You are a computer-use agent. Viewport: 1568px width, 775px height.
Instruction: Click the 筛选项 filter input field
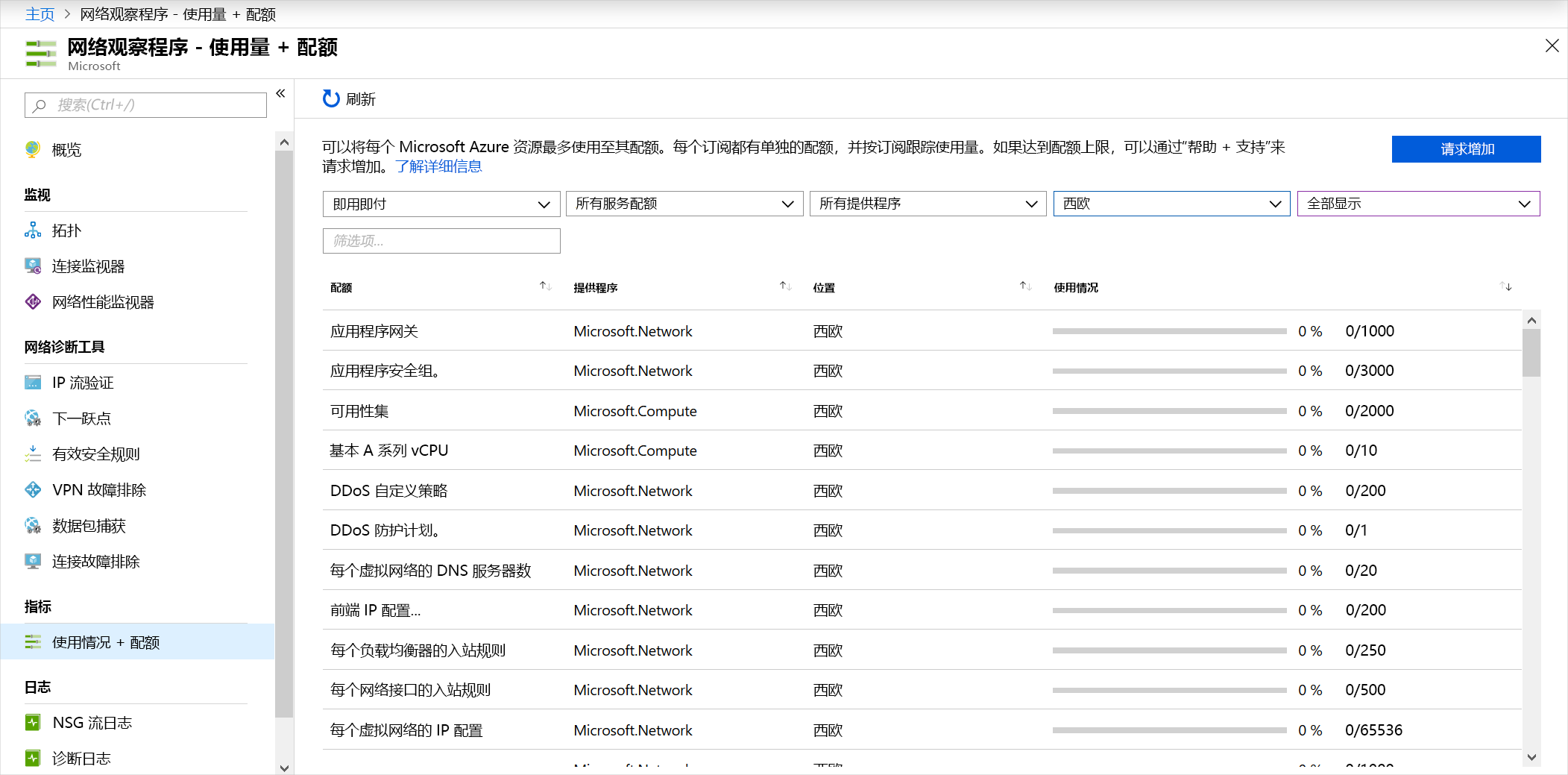click(441, 241)
